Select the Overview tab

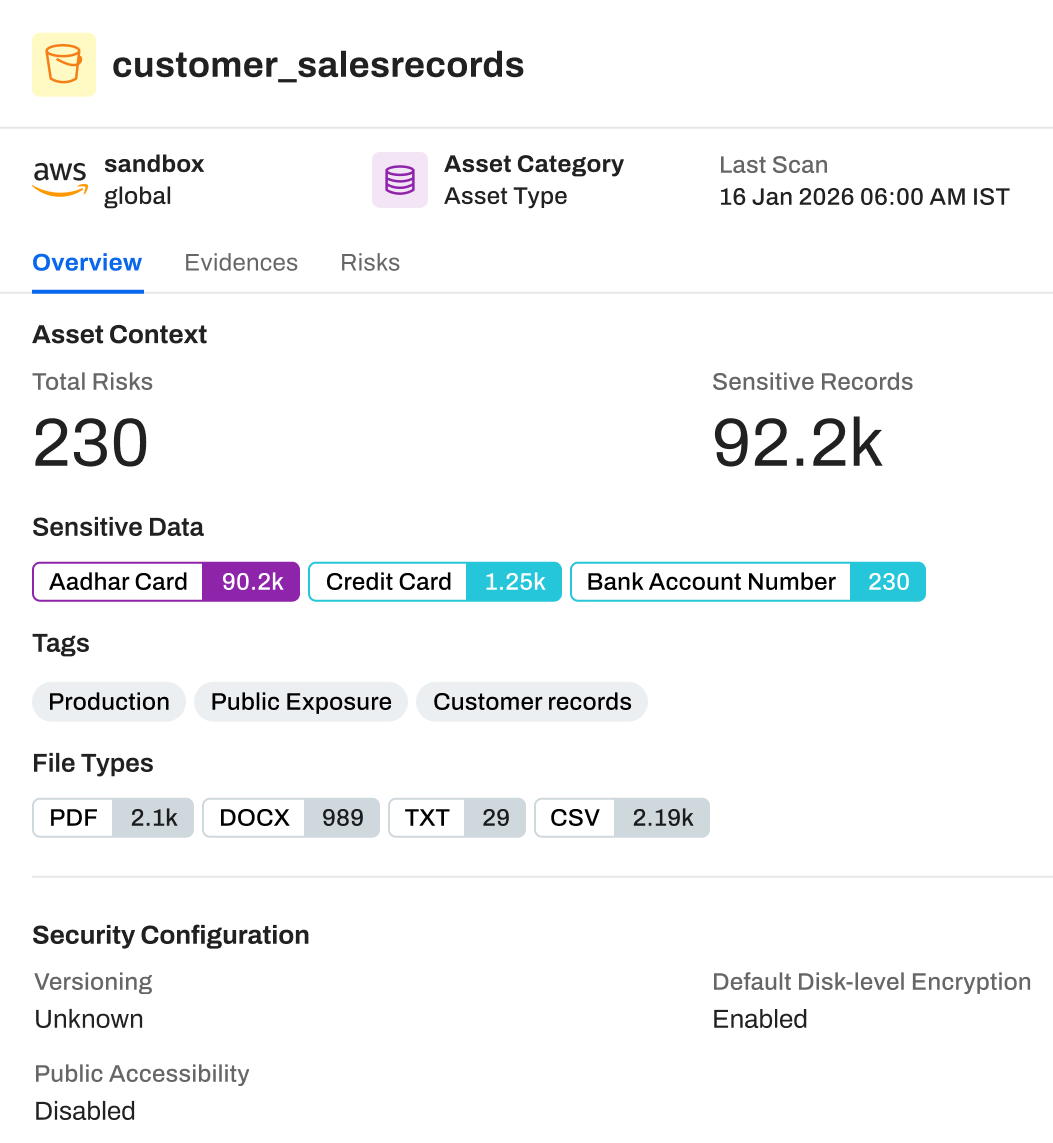coord(87,262)
